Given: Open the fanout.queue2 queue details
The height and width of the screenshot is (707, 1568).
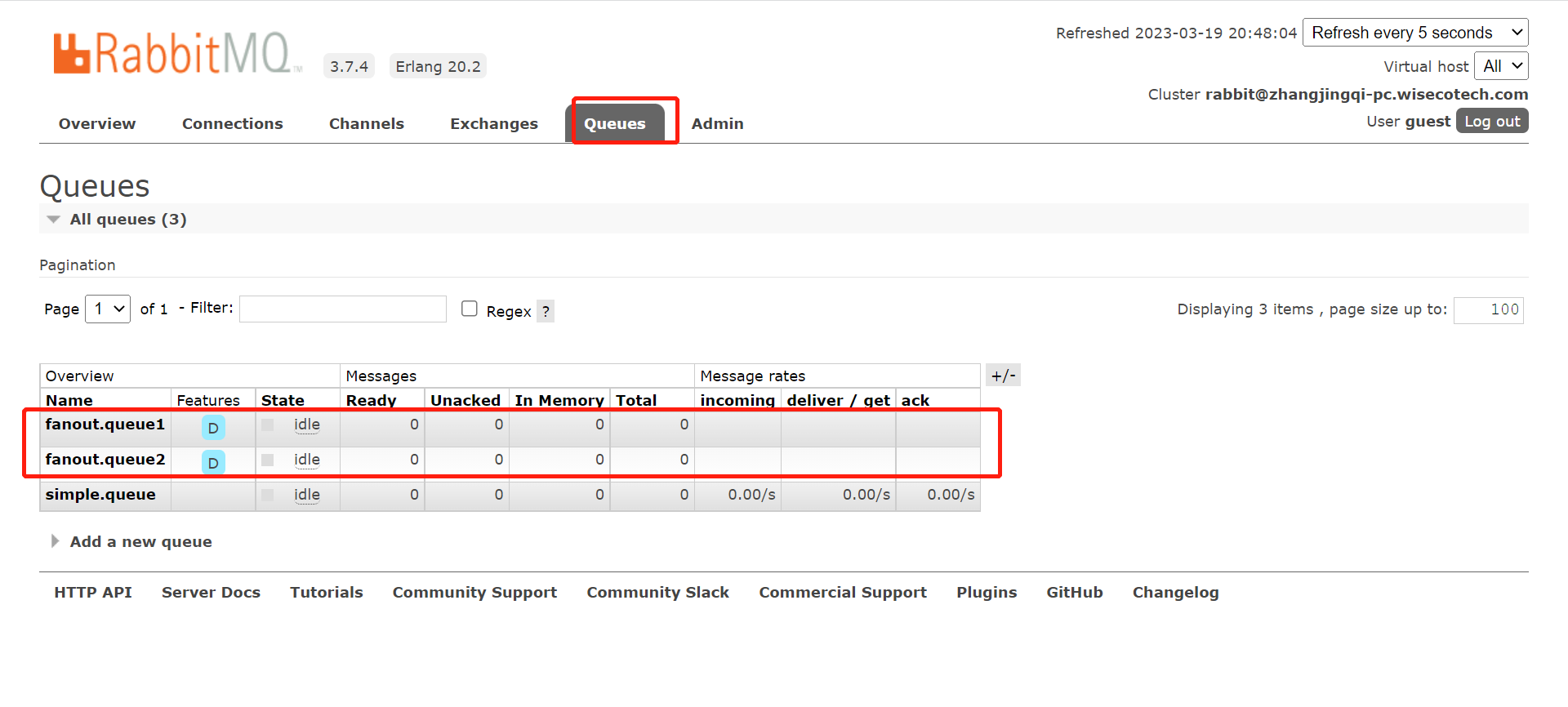Looking at the screenshot, I should [x=105, y=459].
